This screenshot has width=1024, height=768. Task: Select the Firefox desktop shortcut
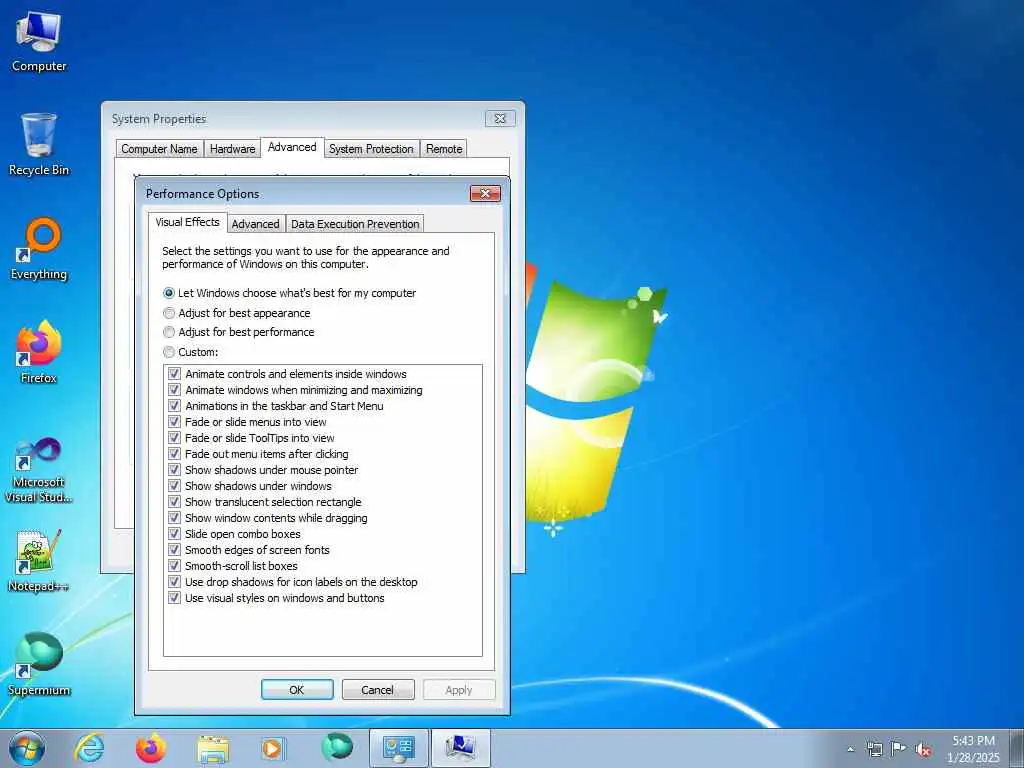pyautogui.click(x=39, y=352)
